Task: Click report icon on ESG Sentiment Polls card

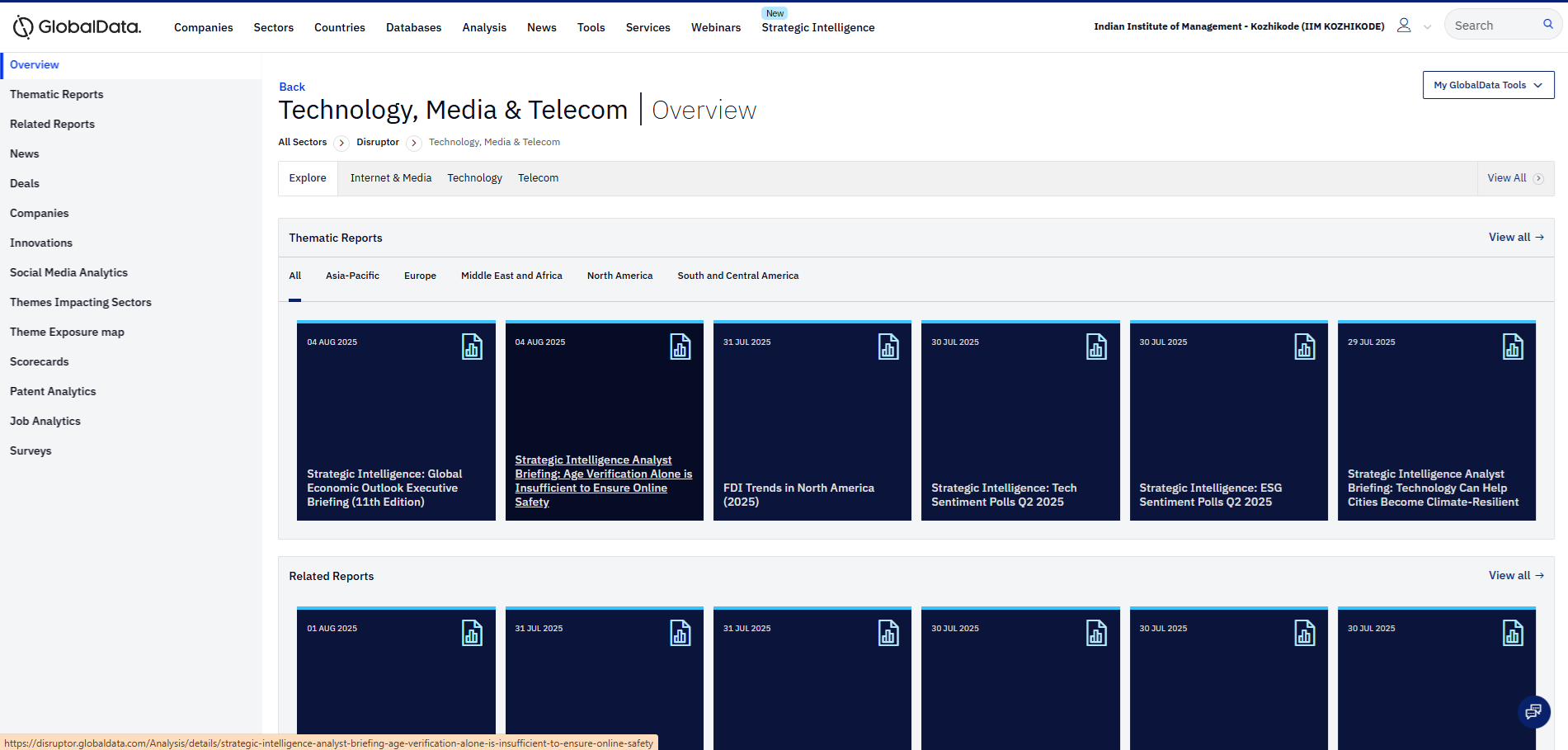Action: coord(1305,347)
